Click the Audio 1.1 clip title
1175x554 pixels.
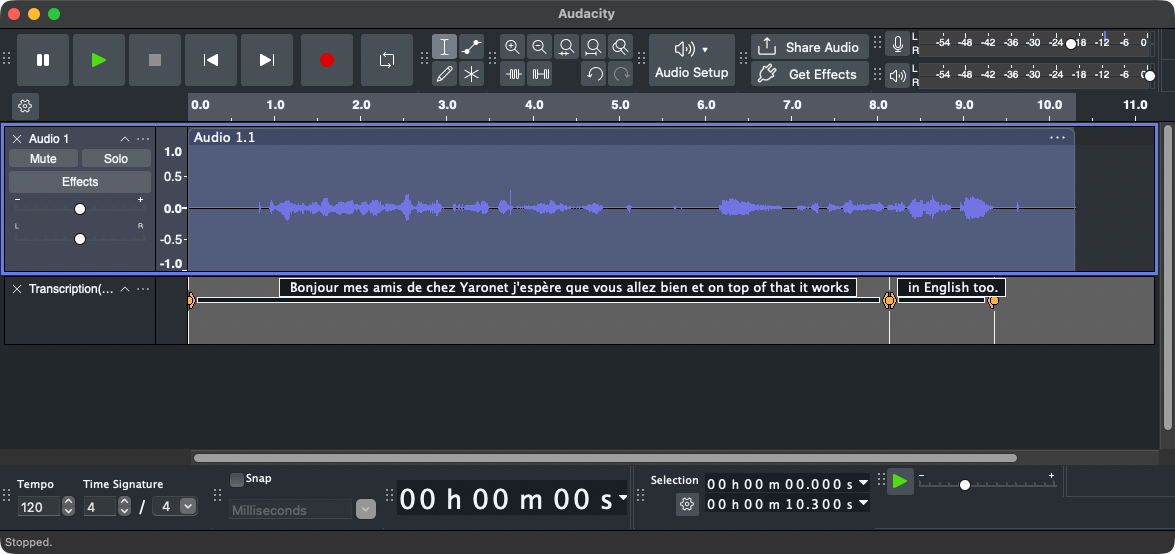224,137
